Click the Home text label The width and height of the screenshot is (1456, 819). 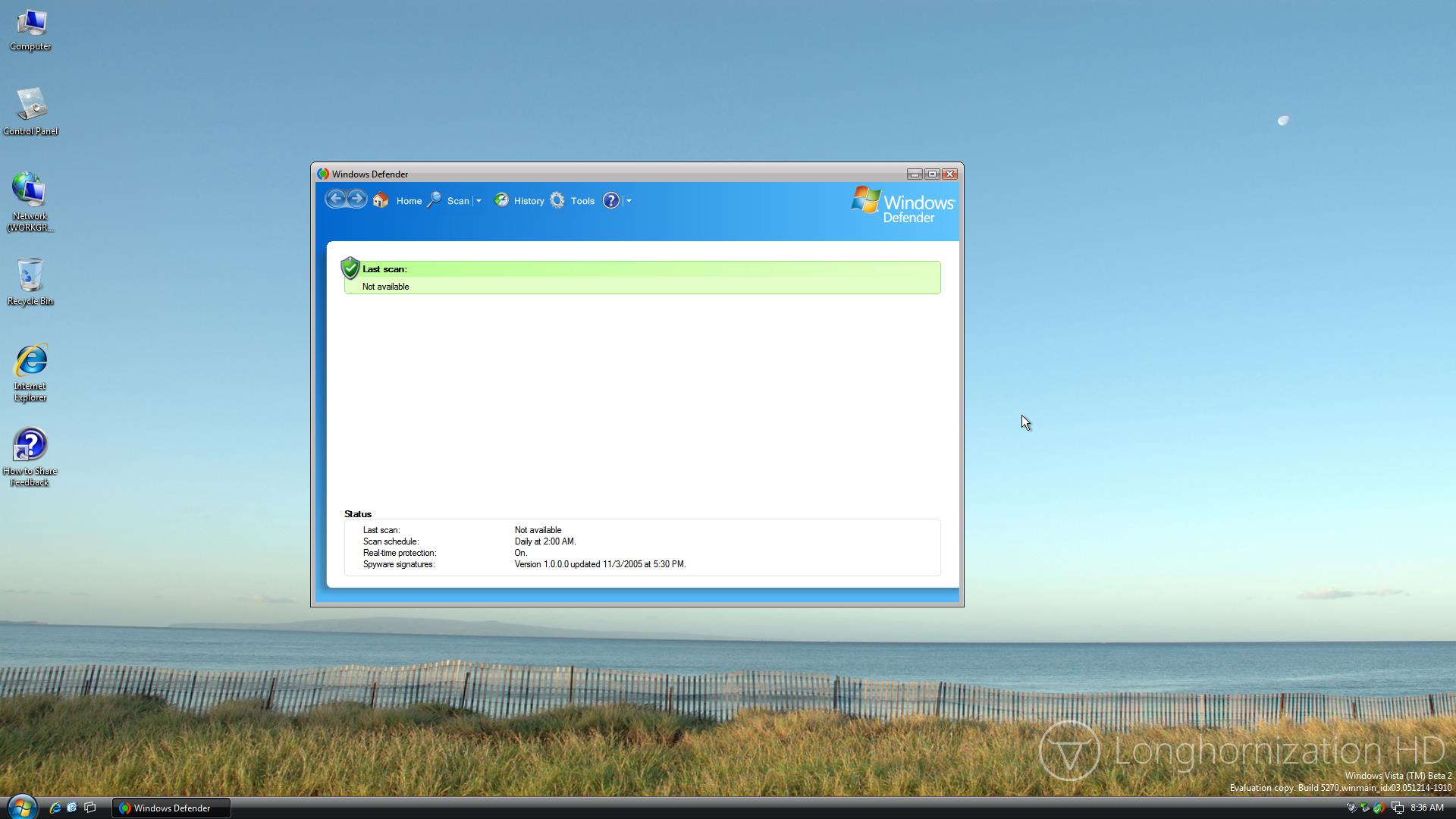[x=409, y=202]
